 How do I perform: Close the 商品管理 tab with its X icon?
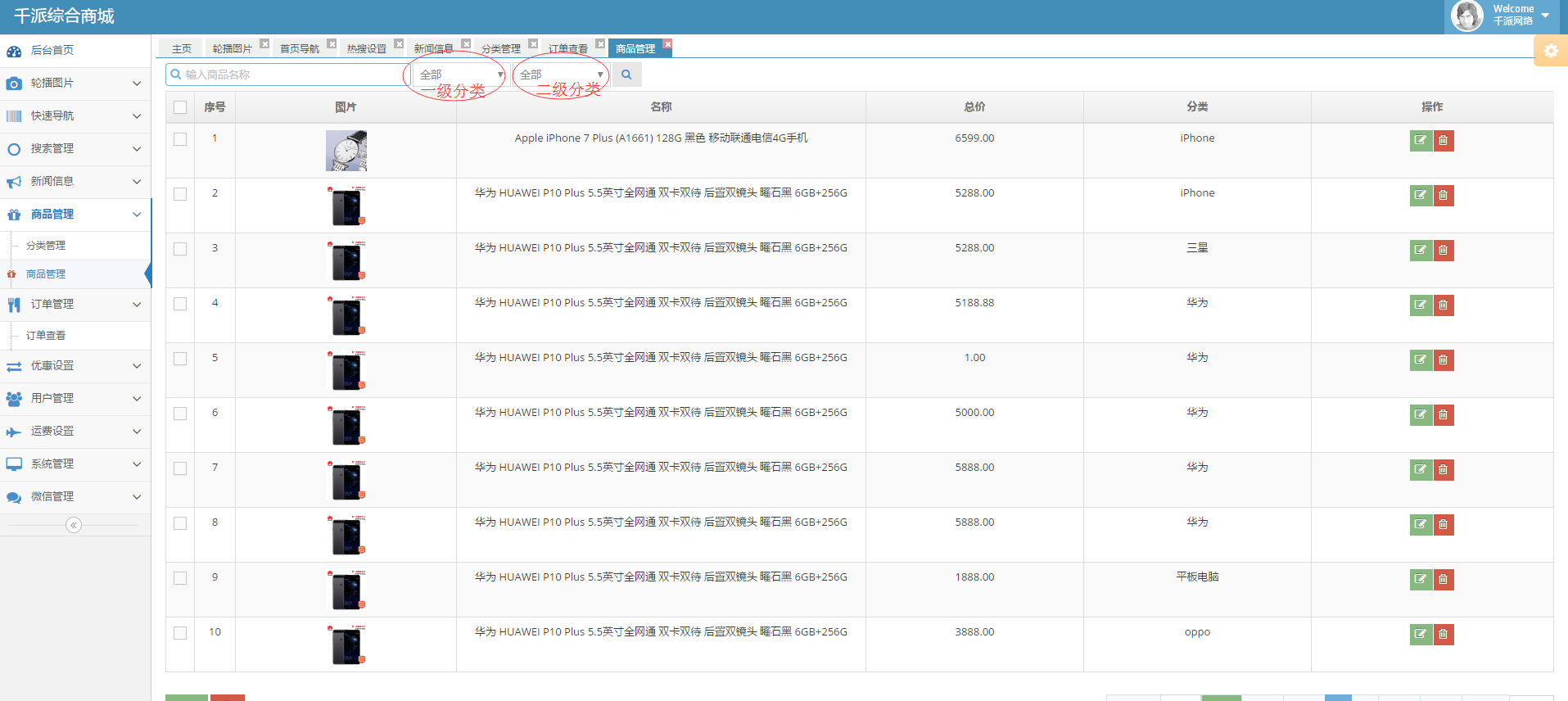click(667, 44)
